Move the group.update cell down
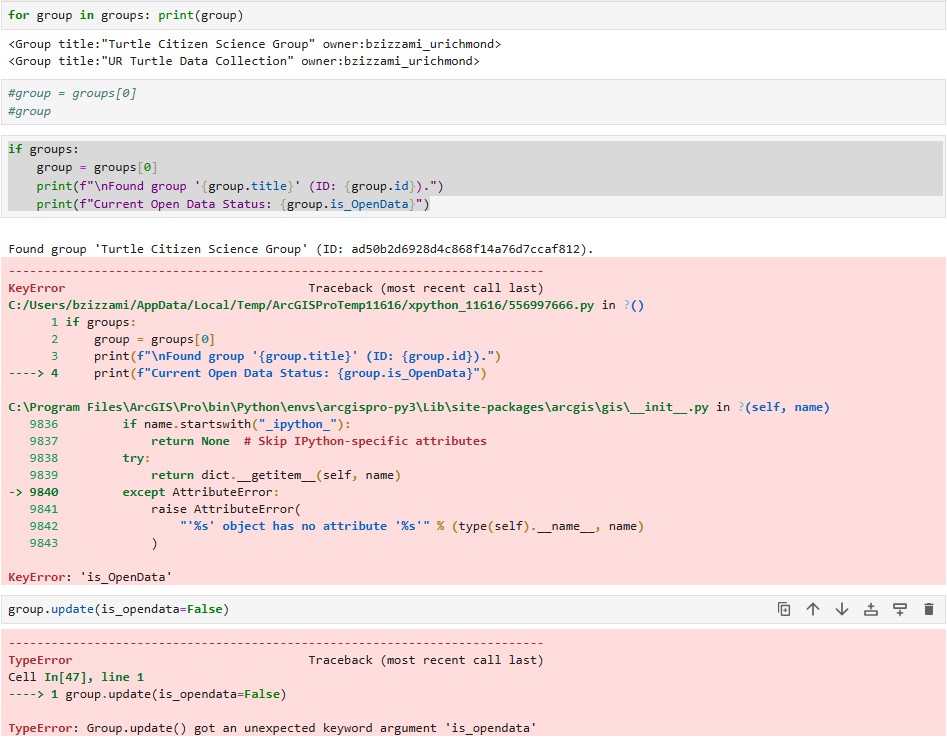This screenshot has width=947, height=744. (842, 609)
